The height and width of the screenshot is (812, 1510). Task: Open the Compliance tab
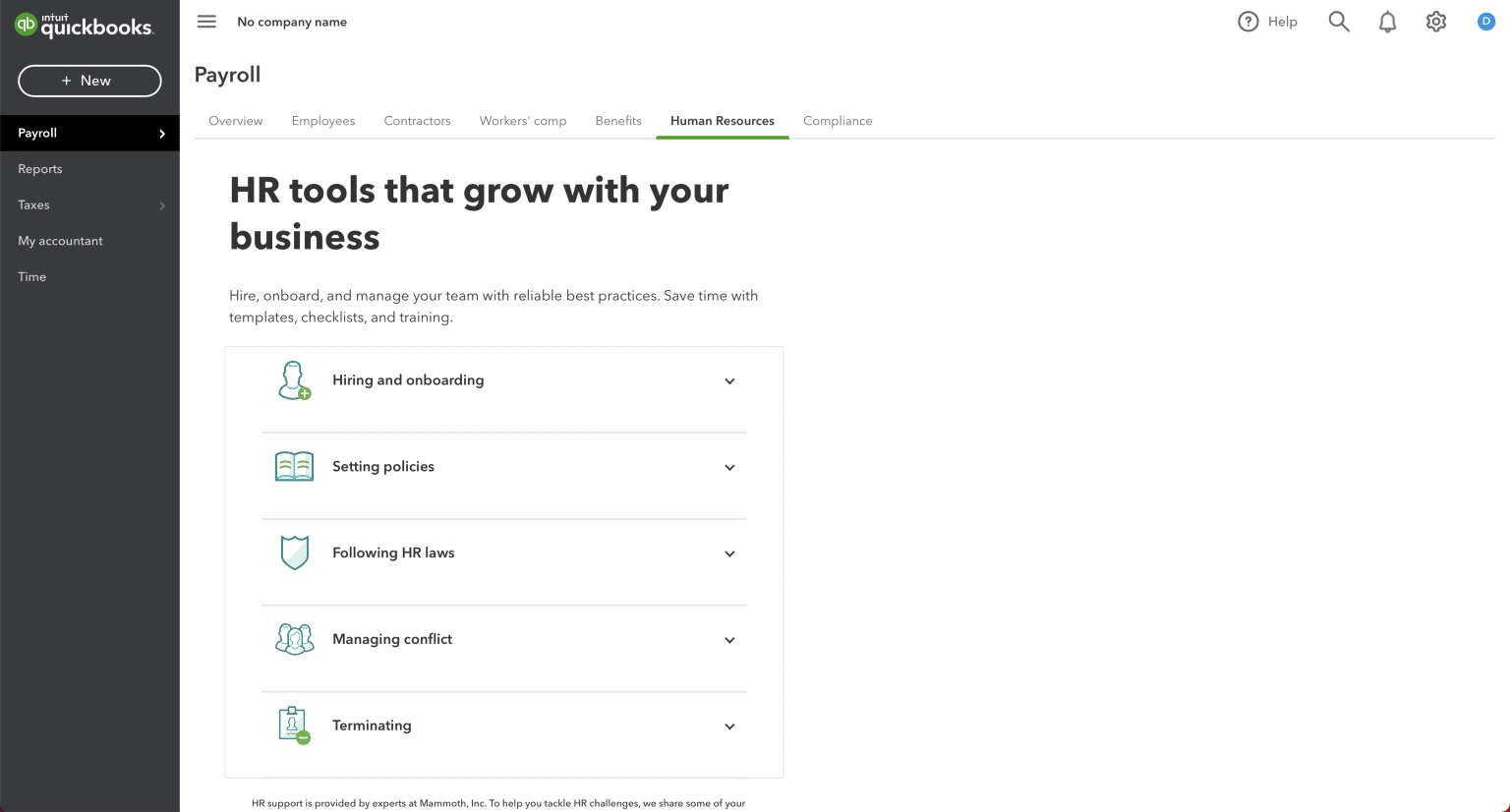coord(837,120)
